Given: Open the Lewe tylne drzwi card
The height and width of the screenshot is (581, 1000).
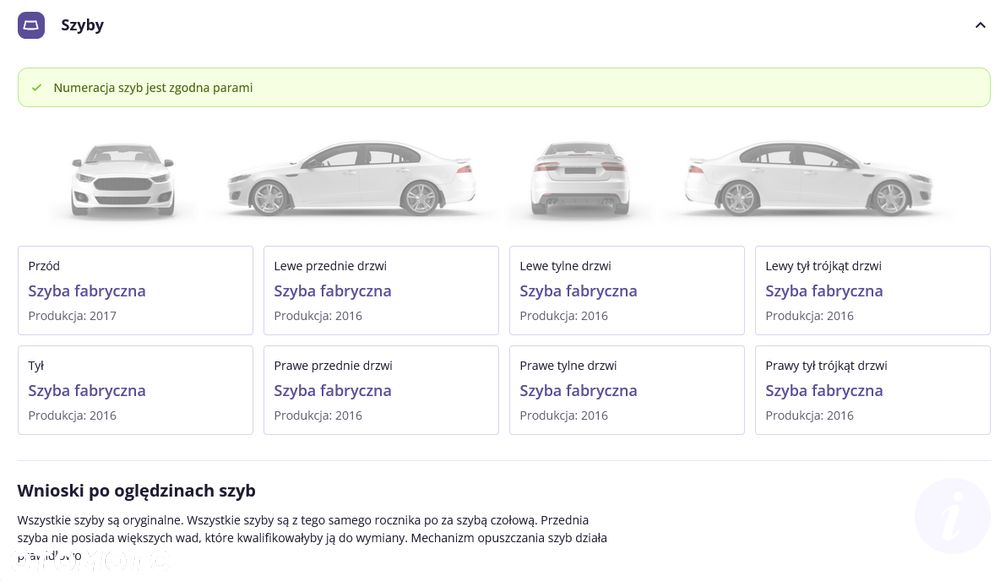Looking at the screenshot, I should coord(627,290).
